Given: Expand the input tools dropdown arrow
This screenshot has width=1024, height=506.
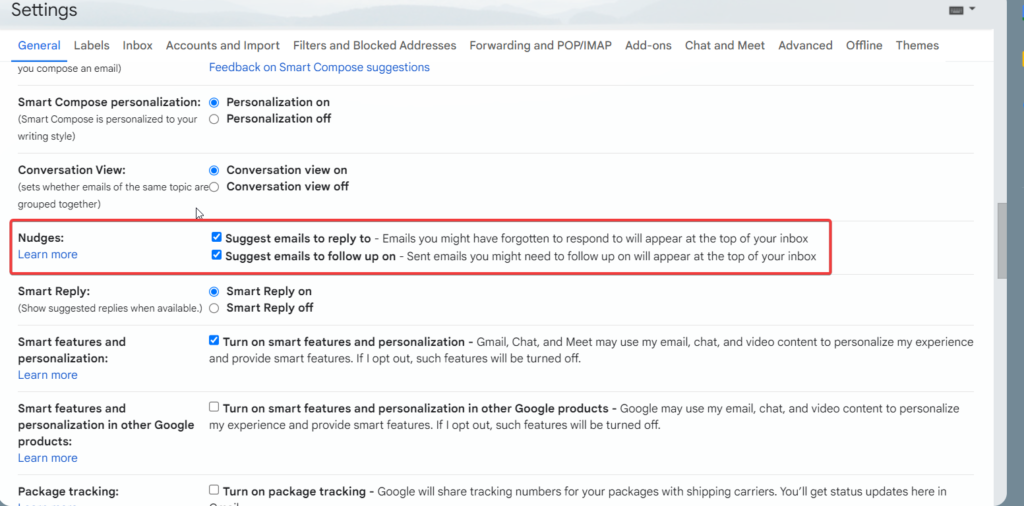Looking at the screenshot, I should (x=972, y=9).
